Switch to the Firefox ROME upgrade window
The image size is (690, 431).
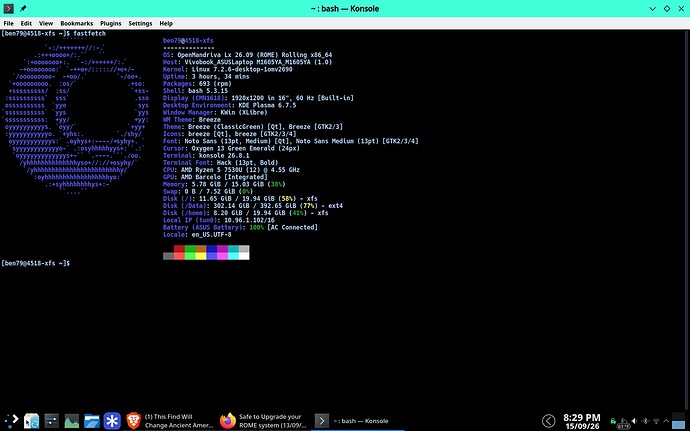tap(262, 421)
